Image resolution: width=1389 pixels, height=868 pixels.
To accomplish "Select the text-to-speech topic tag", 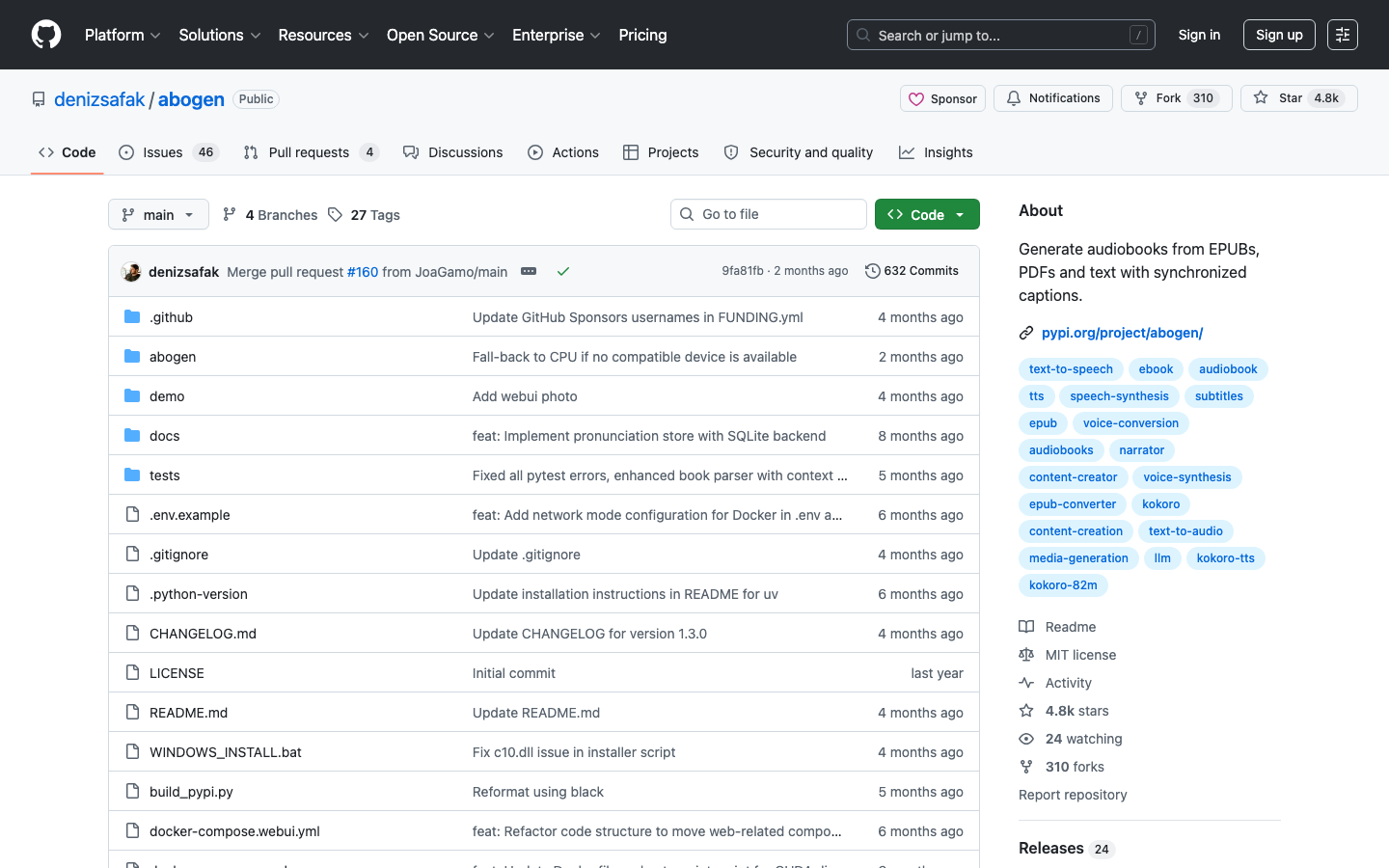I will pyautogui.click(x=1071, y=369).
